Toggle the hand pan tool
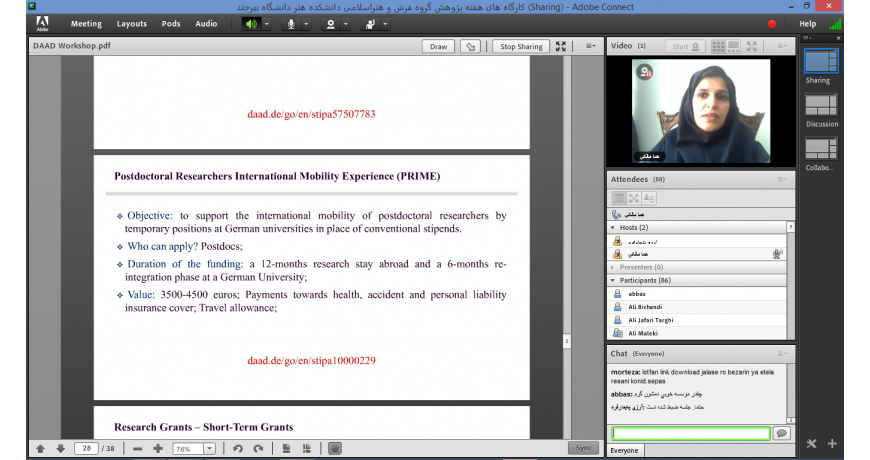This screenshot has height=460, width=870. [x=335, y=448]
